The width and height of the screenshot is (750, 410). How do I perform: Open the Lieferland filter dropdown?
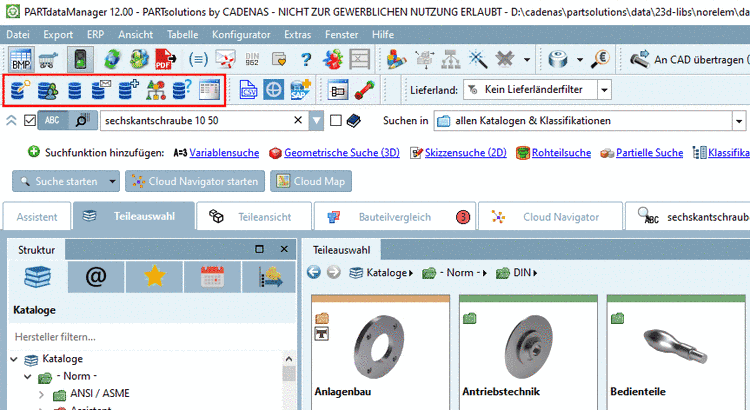click(x=605, y=90)
